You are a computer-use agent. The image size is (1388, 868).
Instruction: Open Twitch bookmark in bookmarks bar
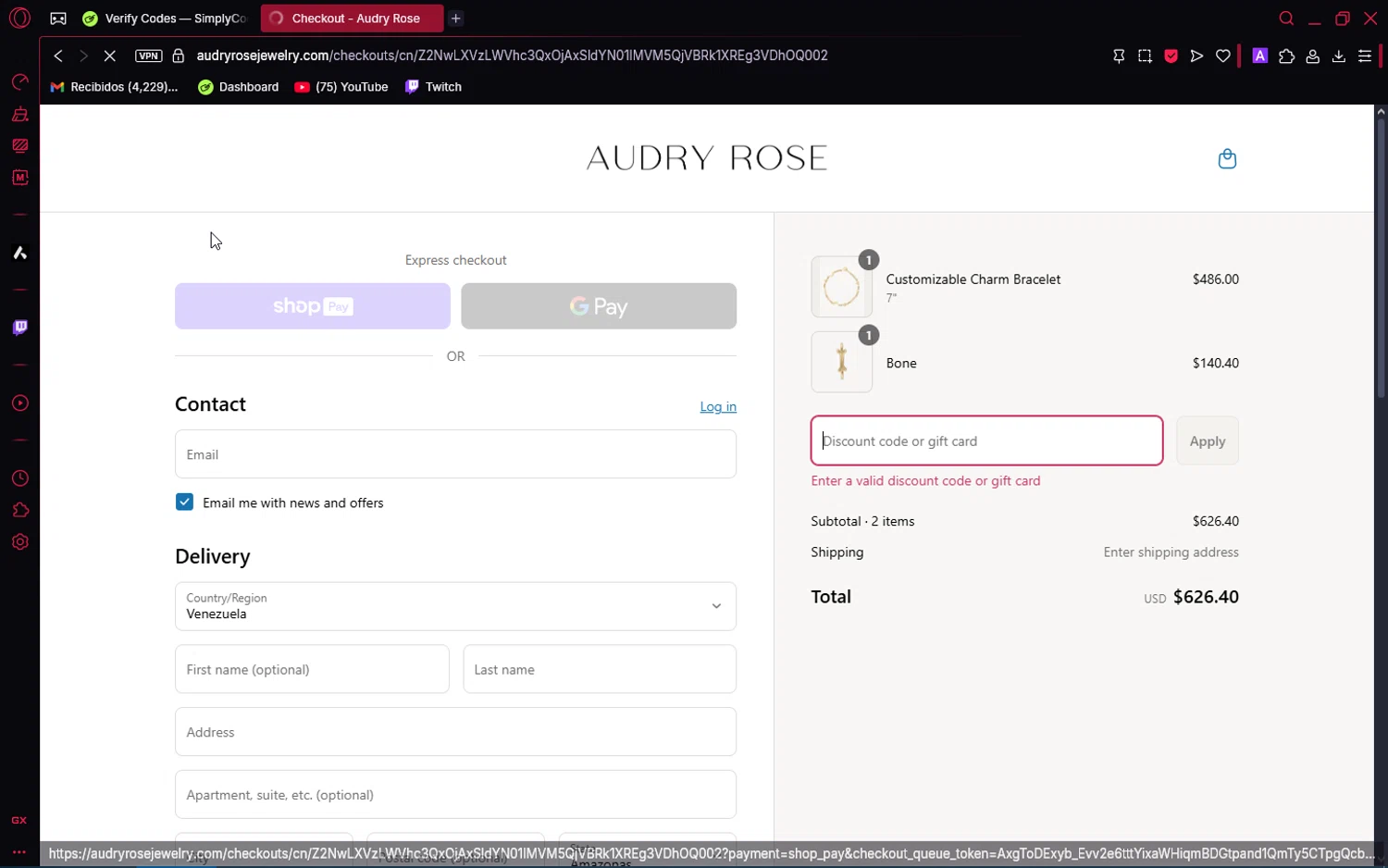433,87
